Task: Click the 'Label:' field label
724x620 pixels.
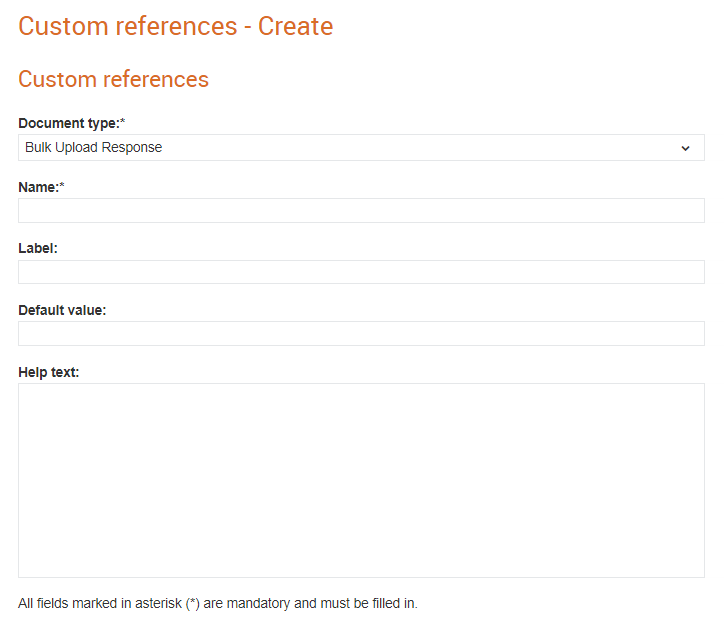Action: tap(38, 248)
